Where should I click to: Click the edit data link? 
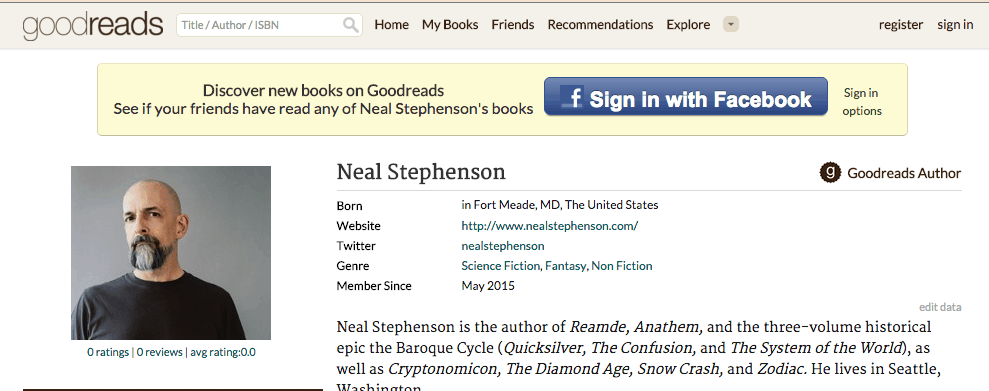940,307
